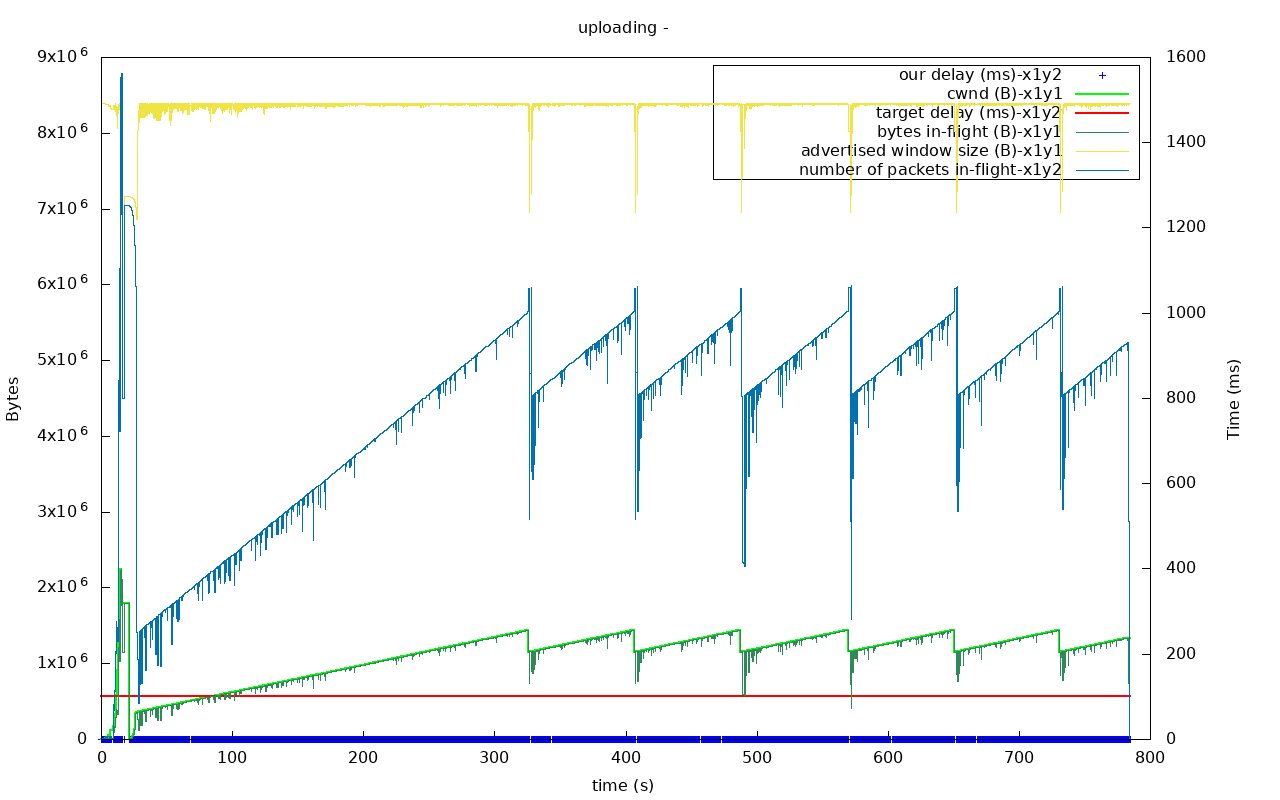Click the "Time (ms)" right axis title
Viewport: 1280px width, 800px height.
click(x=1233, y=399)
